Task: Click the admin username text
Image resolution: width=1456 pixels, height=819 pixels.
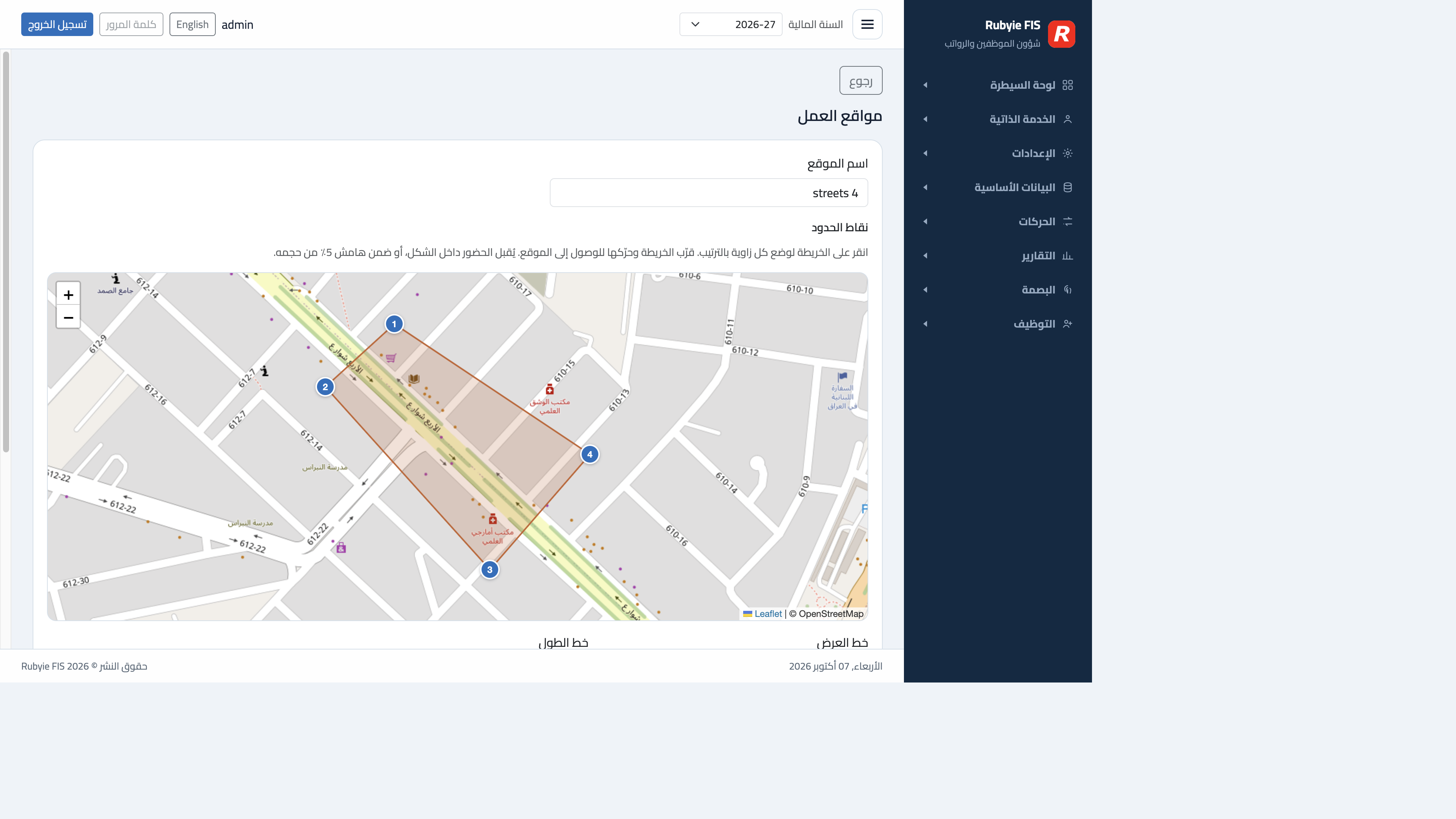Action: click(237, 25)
